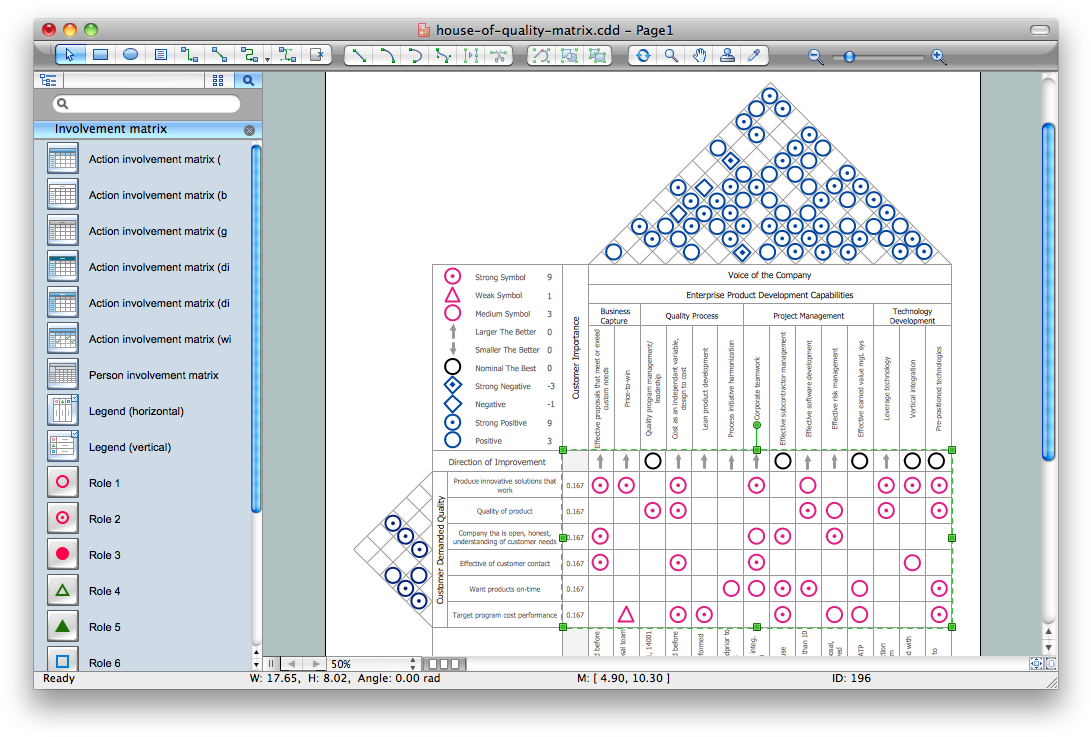Toggle the tree view in library panel

[x=48, y=79]
